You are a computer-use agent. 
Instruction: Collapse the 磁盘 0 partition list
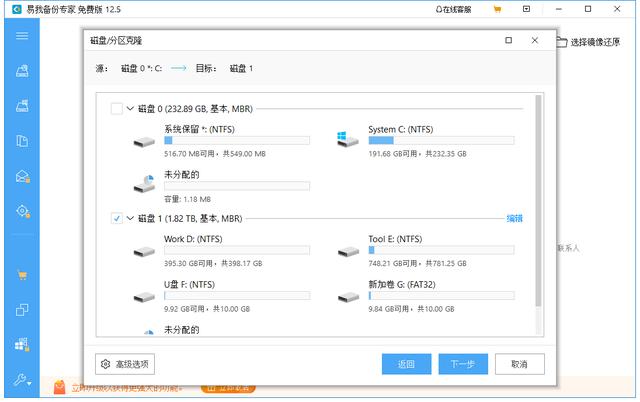pos(130,109)
